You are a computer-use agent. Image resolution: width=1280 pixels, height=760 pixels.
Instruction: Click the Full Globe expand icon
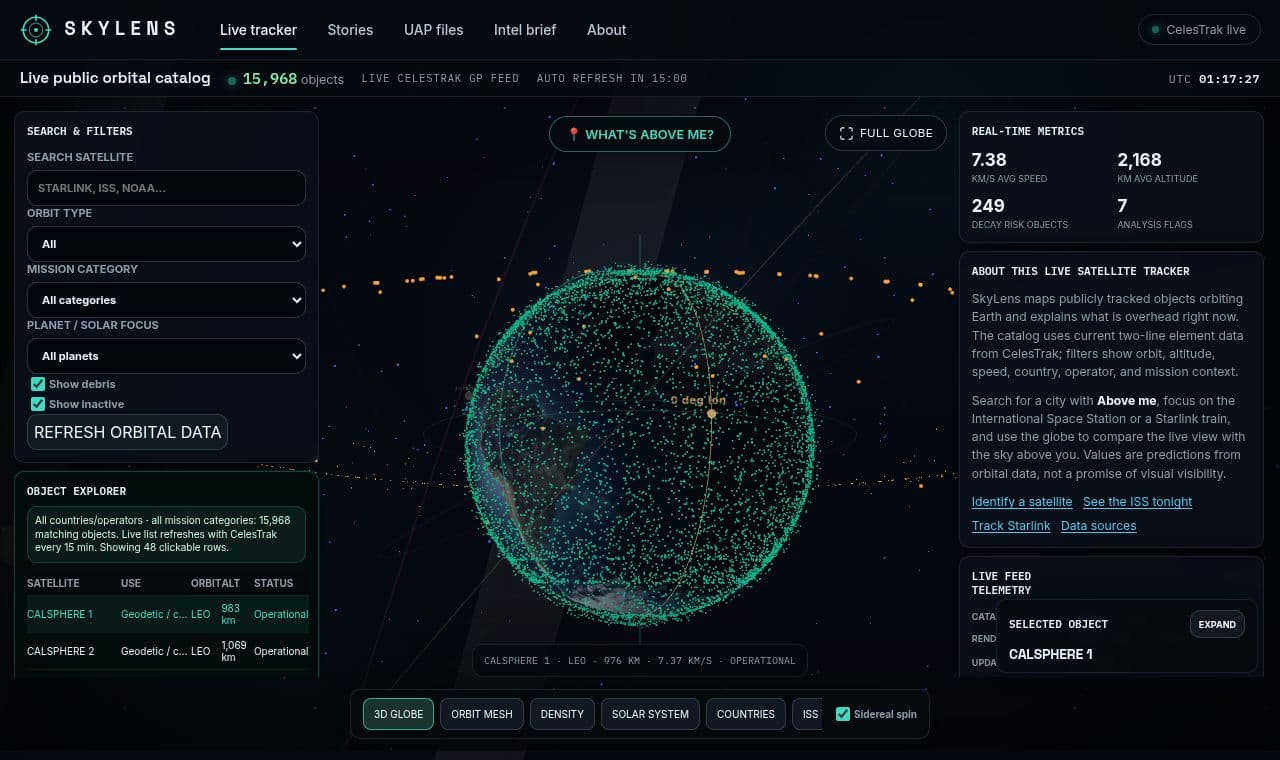[847, 133]
